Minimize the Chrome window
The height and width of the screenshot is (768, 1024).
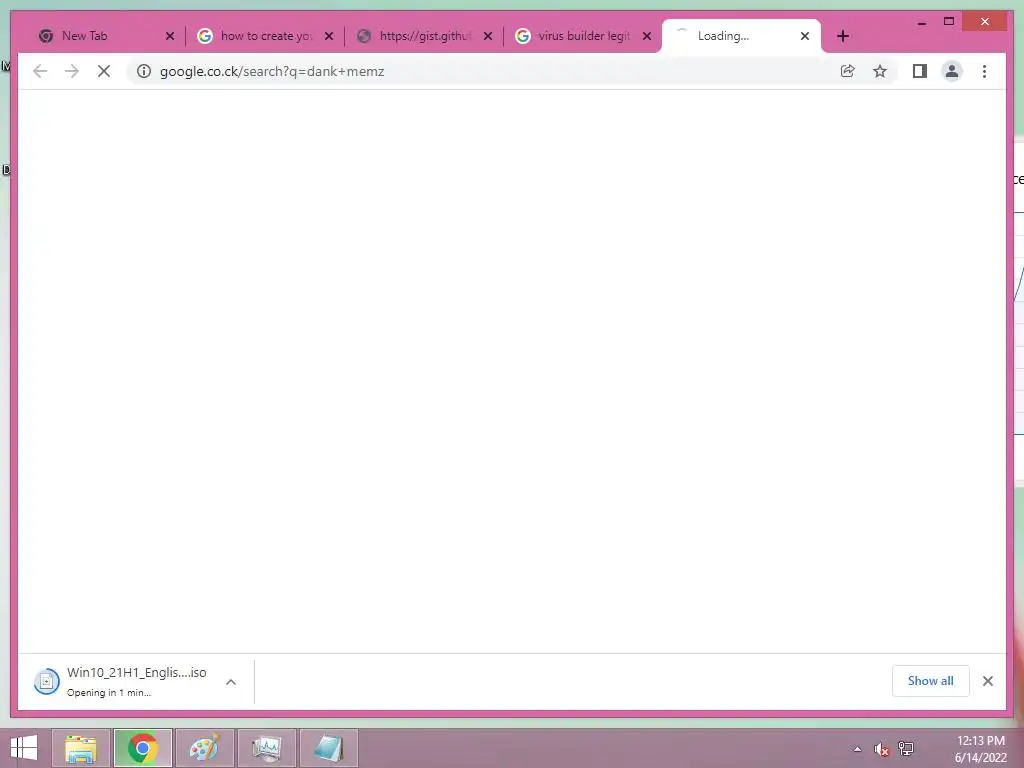(921, 22)
